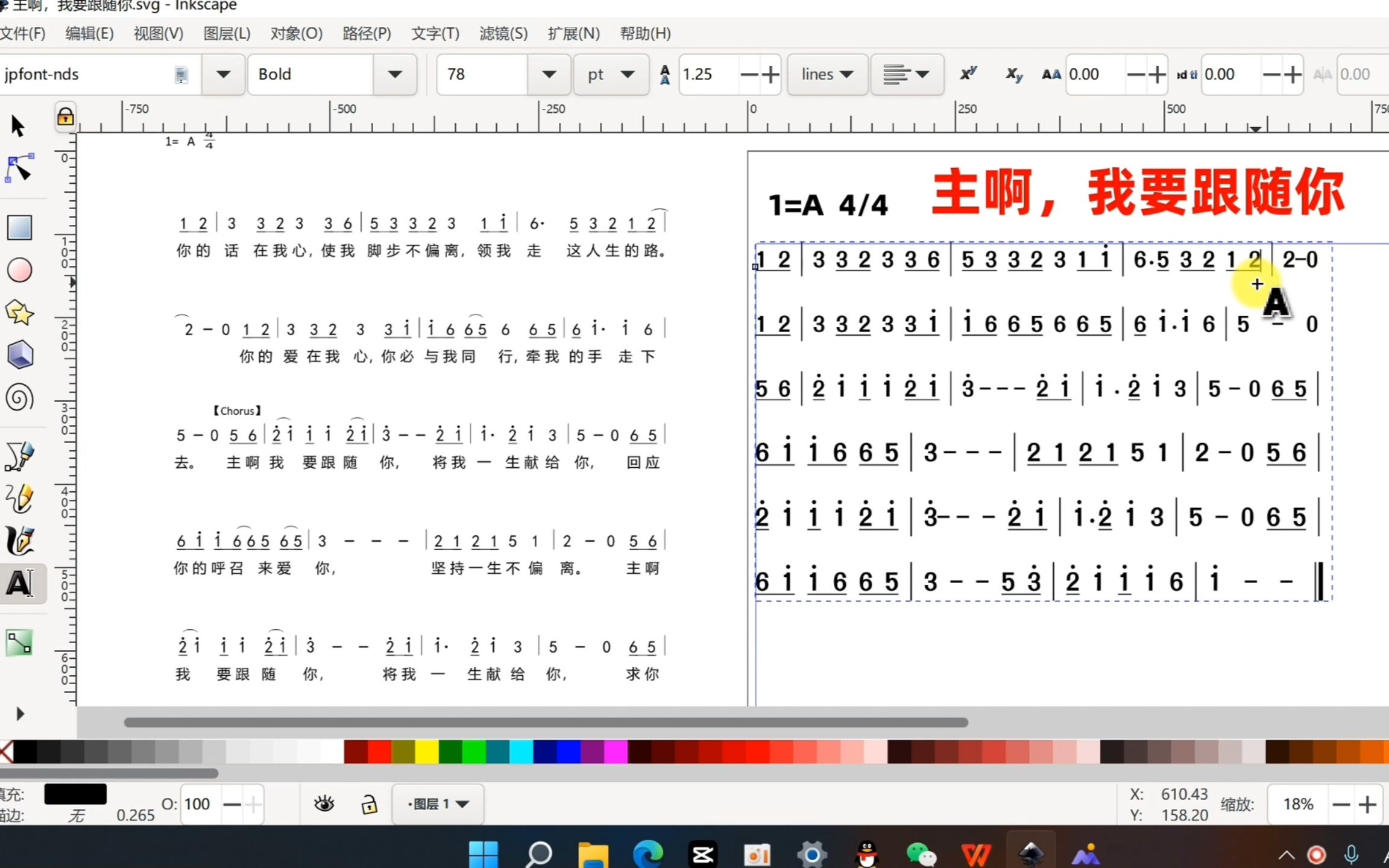
Task: Select the 3D Box tool
Action: click(x=19, y=355)
